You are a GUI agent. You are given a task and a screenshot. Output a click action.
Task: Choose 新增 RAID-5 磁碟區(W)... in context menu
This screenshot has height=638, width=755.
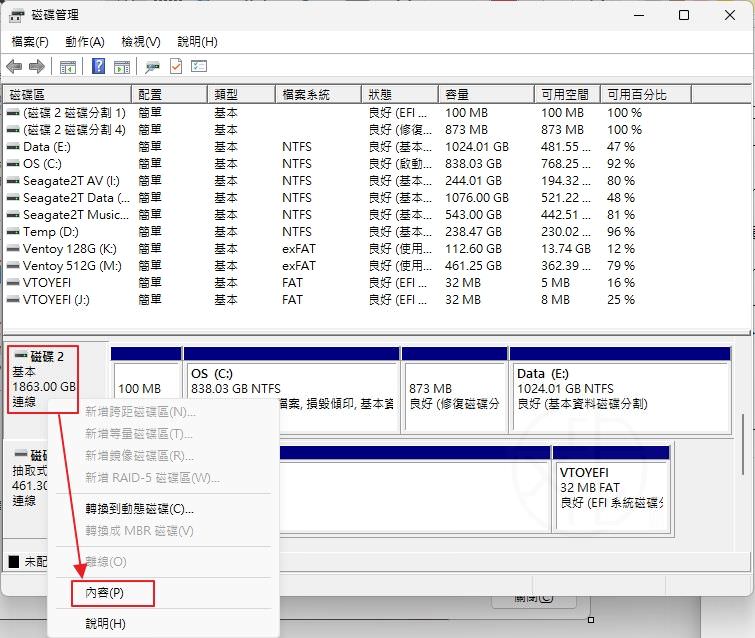pyautogui.click(x=152, y=478)
